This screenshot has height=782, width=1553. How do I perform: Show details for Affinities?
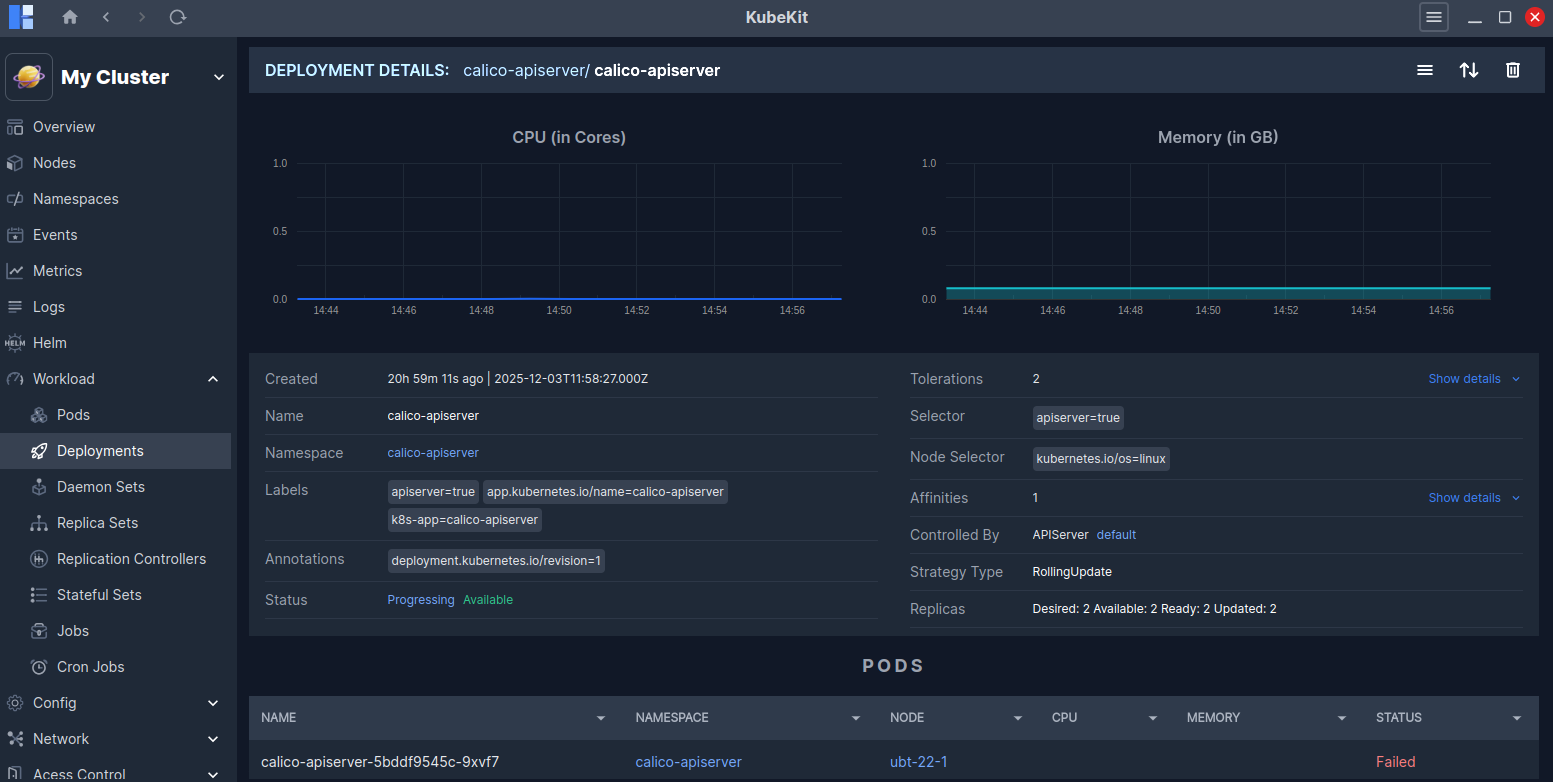pos(1473,498)
